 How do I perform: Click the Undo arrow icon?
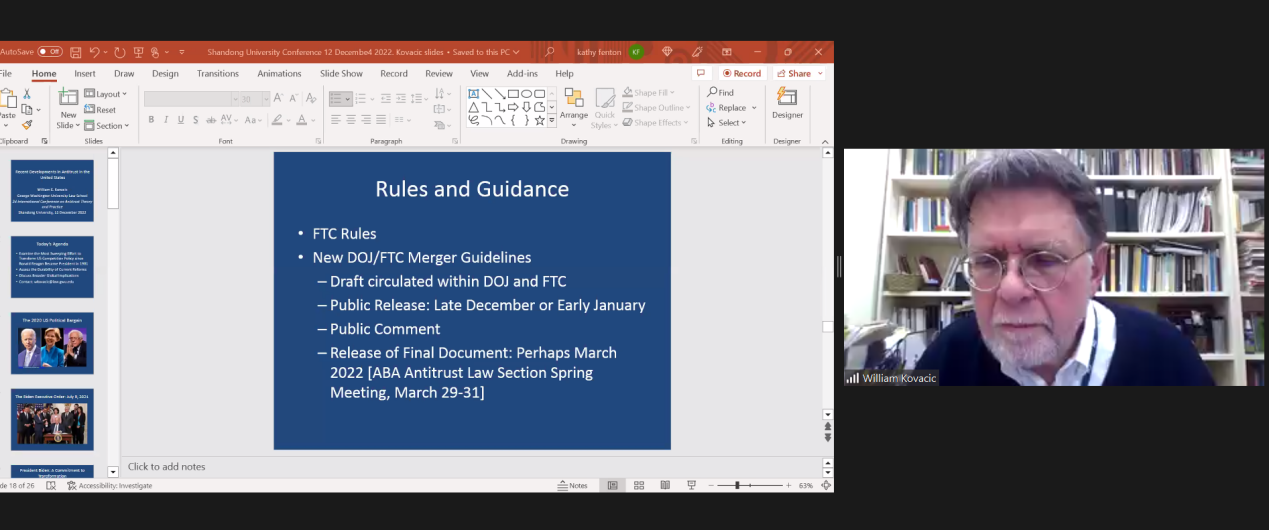pyautogui.click(x=95, y=52)
